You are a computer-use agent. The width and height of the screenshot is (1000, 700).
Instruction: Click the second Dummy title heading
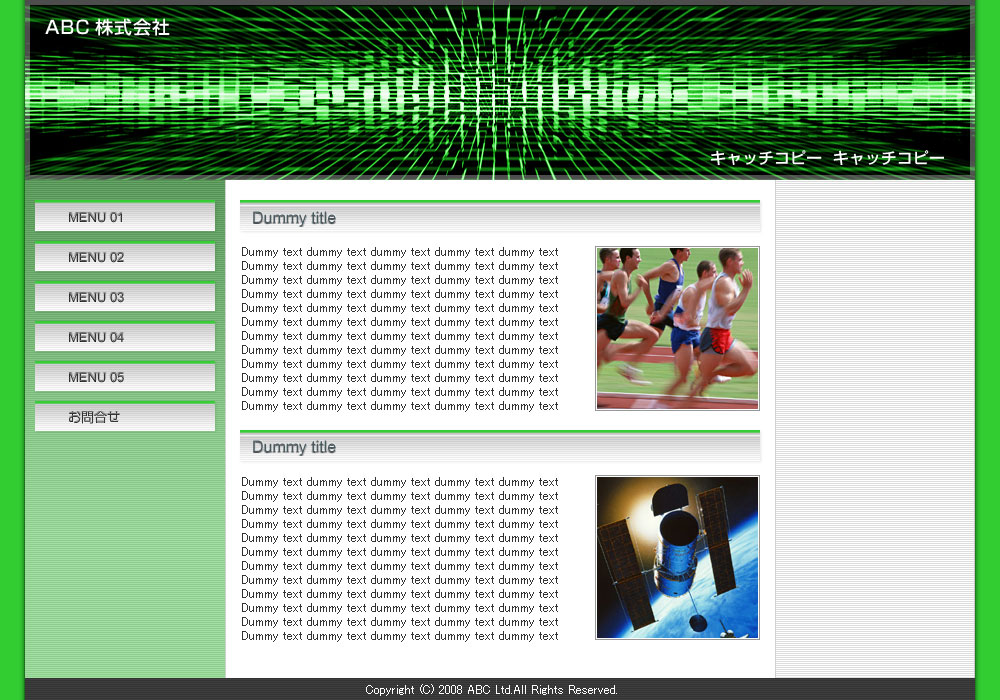[x=500, y=446]
